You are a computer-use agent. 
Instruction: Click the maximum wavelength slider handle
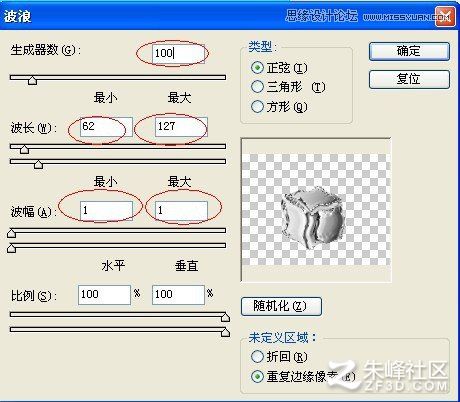click(39, 164)
